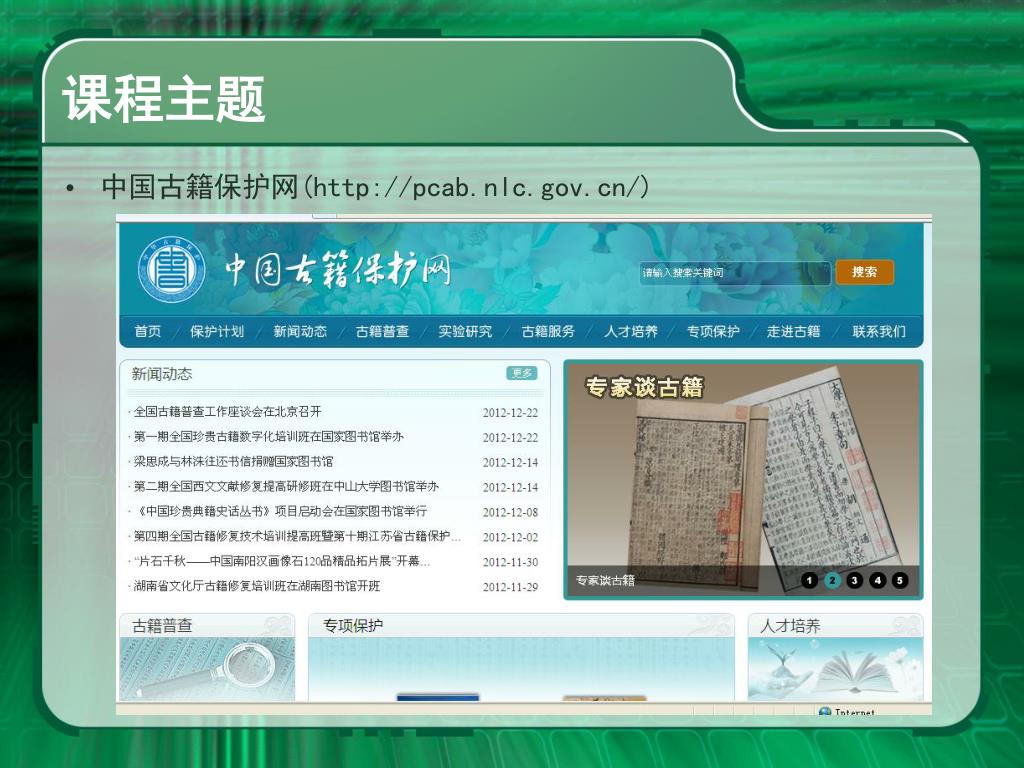Image resolution: width=1024 pixels, height=768 pixels.
Task: Open news 全国古籍普查工作座谈会在北京召开
Action: point(227,411)
